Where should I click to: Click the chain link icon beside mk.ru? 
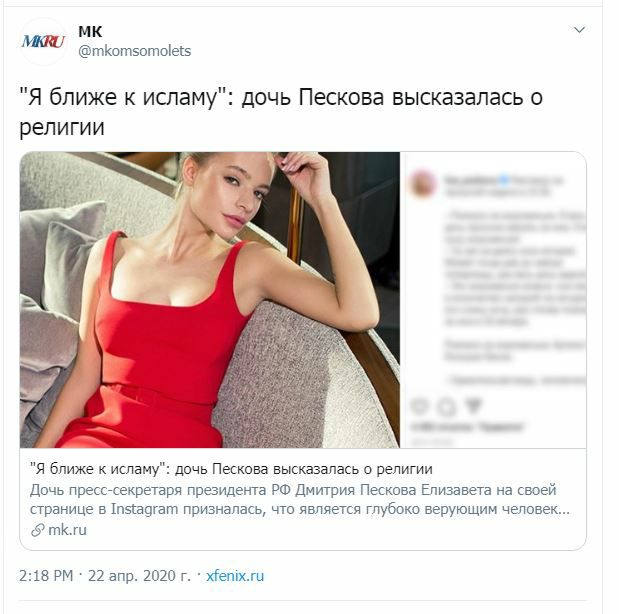click(x=38, y=530)
